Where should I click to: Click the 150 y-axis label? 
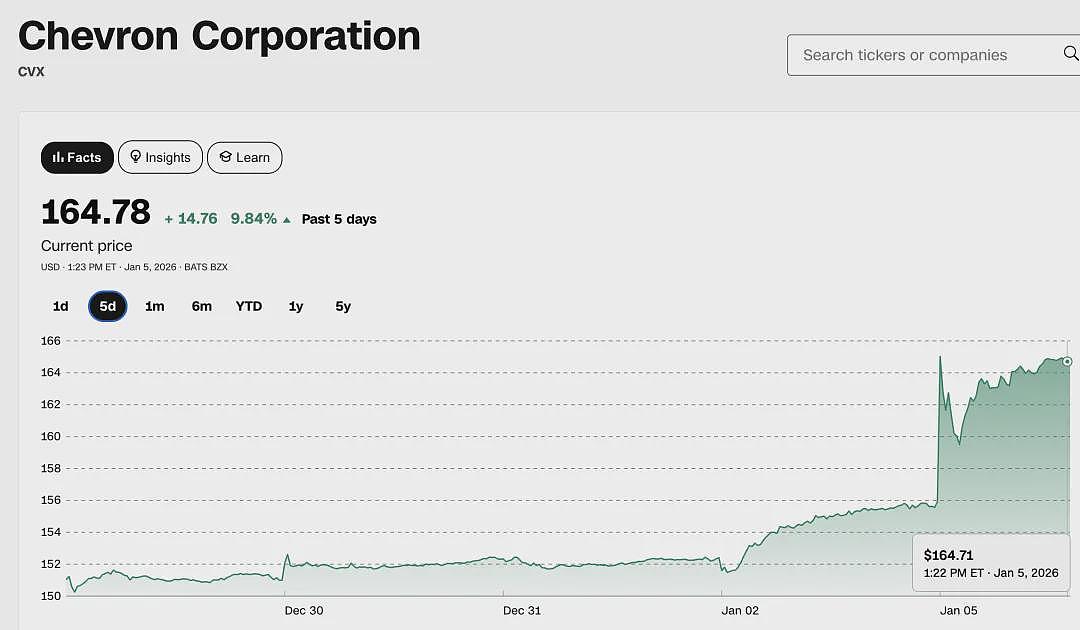point(51,596)
